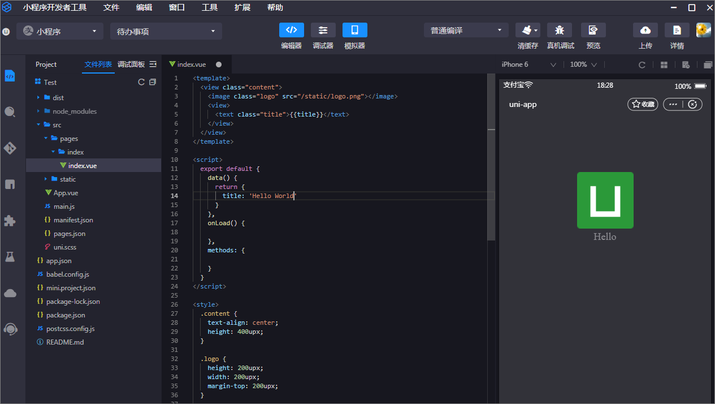Open the 100% zoom dropdown
The width and height of the screenshot is (715, 404).
click(x=584, y=65)
